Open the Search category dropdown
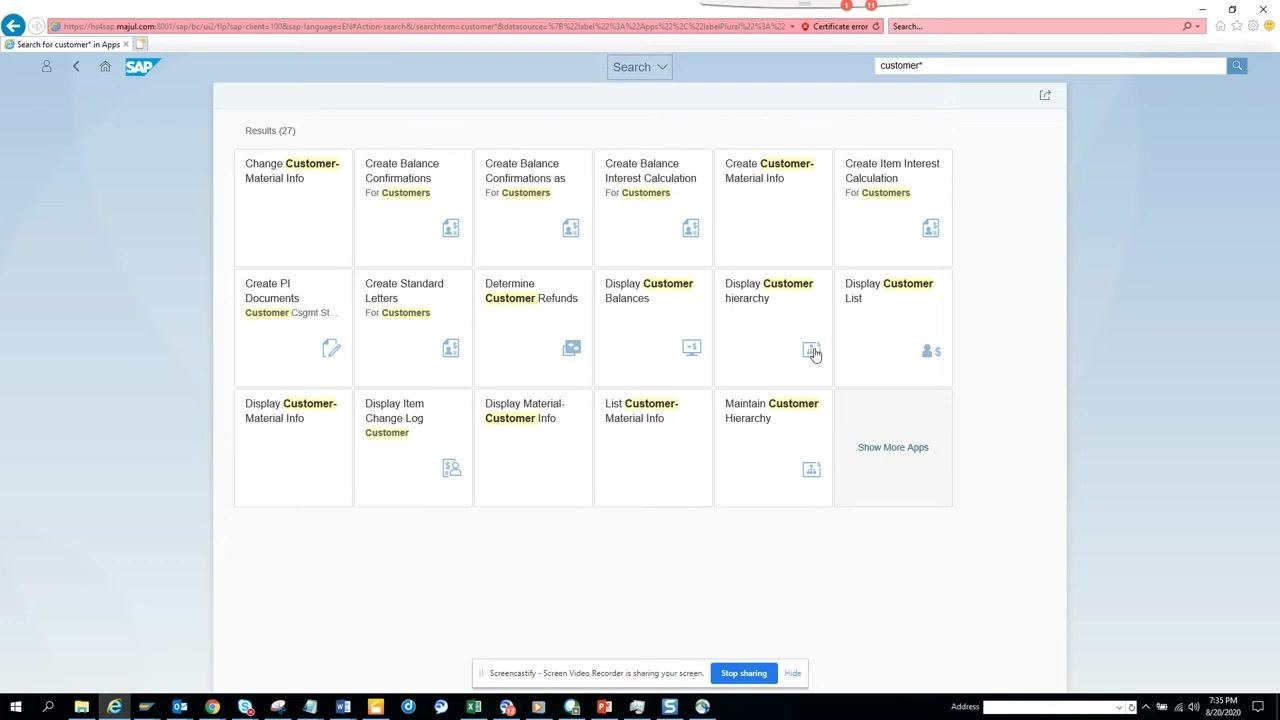The height and width of the screenshot is (720, 1280). (639, 67)
